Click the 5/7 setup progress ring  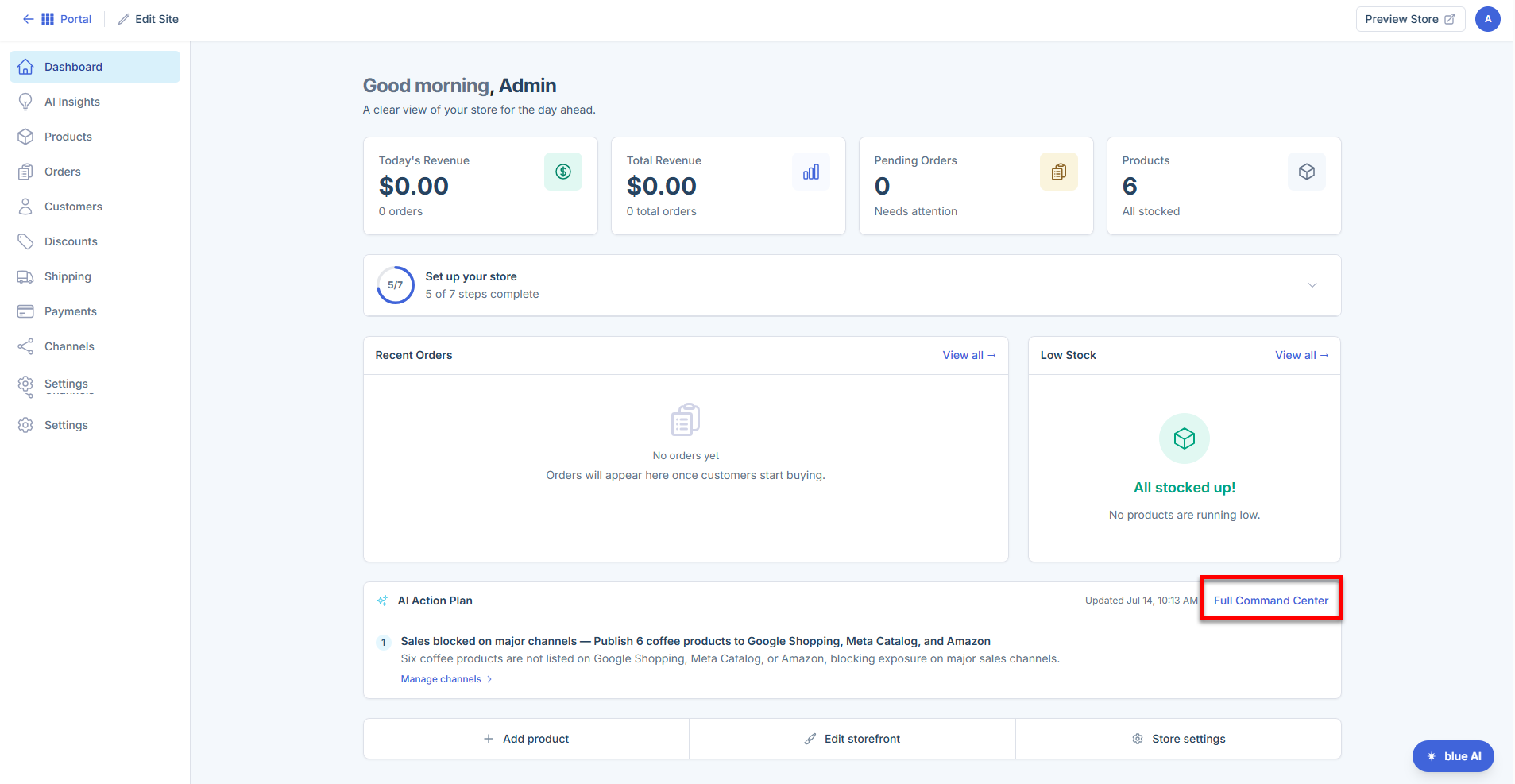[x=396, y=285]
